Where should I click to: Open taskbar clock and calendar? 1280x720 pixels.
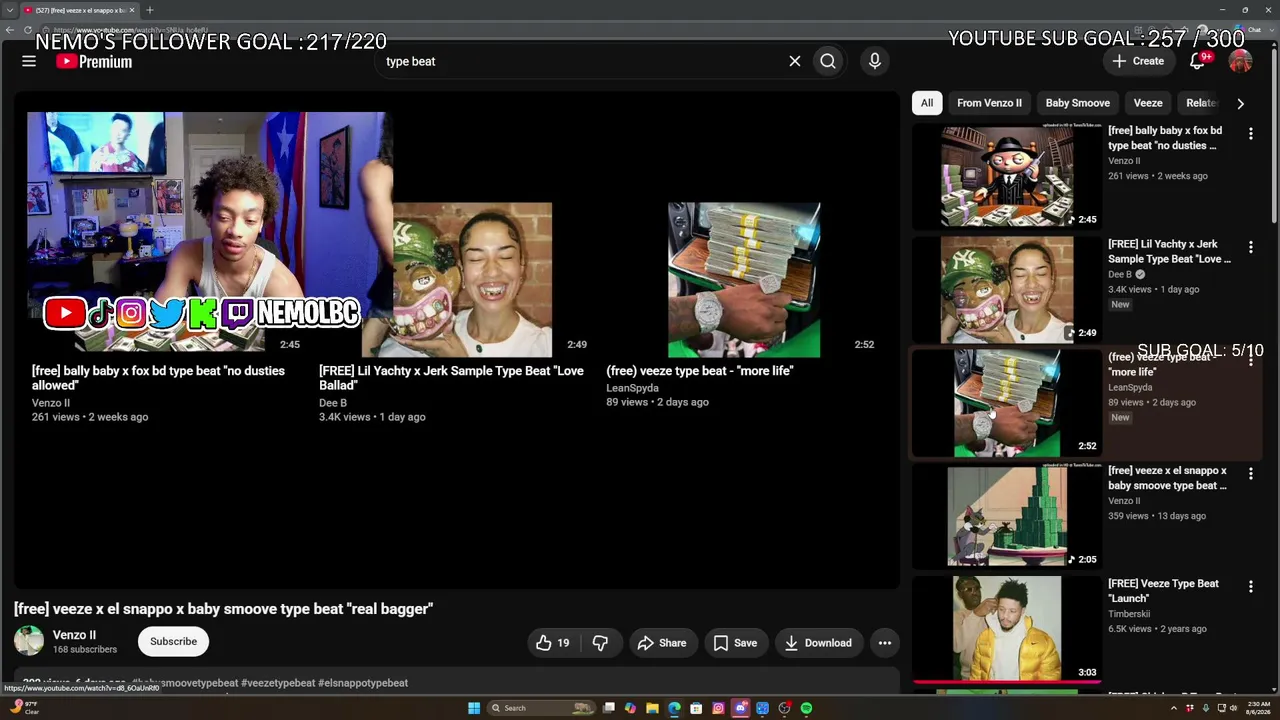click(1258, 708)
